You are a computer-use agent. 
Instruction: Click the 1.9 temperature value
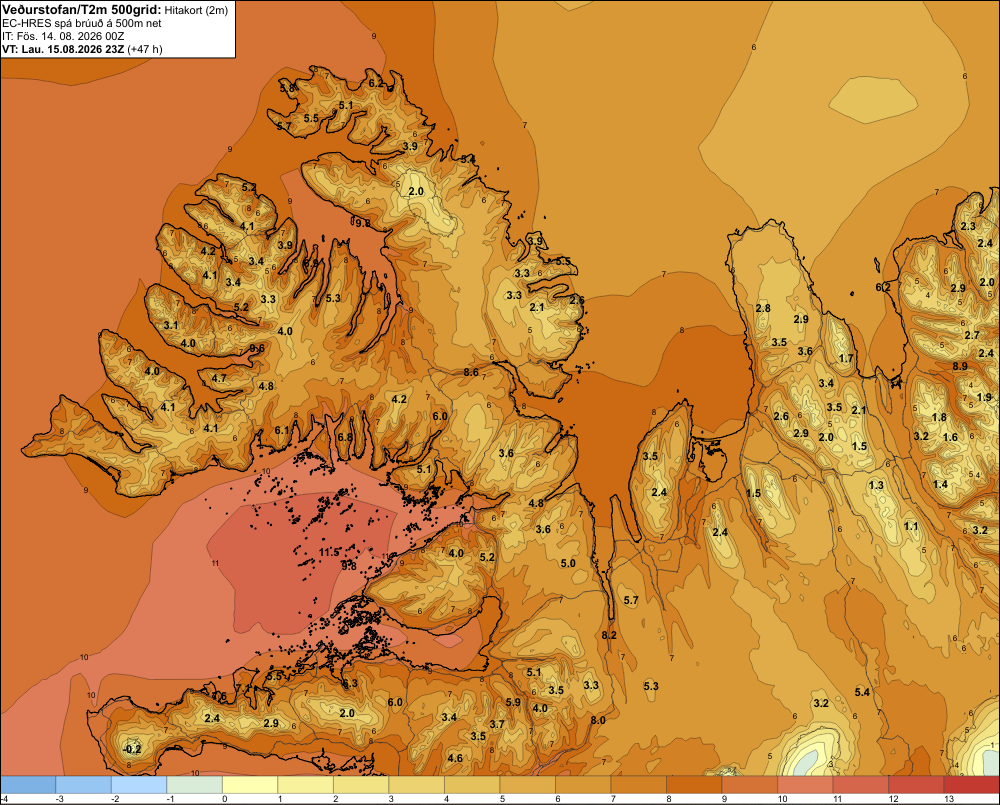pyautogui.click(x=984, y=397)
